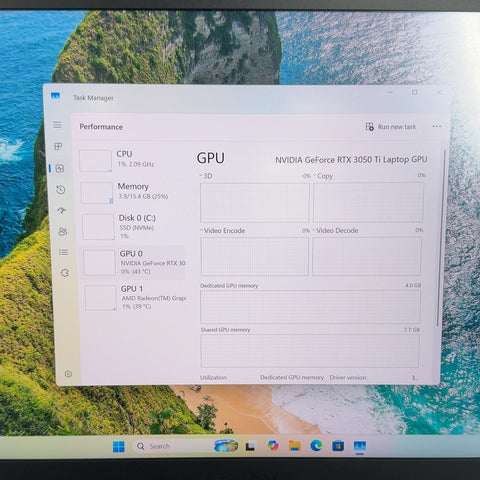
Task: Select the Memory performance item
Action: click(x=131, y=192)
